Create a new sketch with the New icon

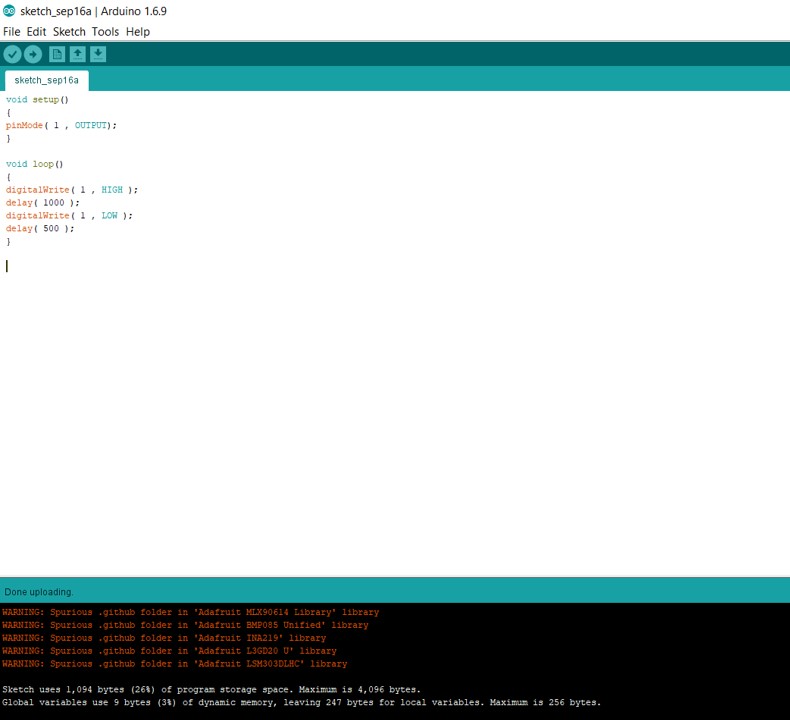click(x=57, y=54)
